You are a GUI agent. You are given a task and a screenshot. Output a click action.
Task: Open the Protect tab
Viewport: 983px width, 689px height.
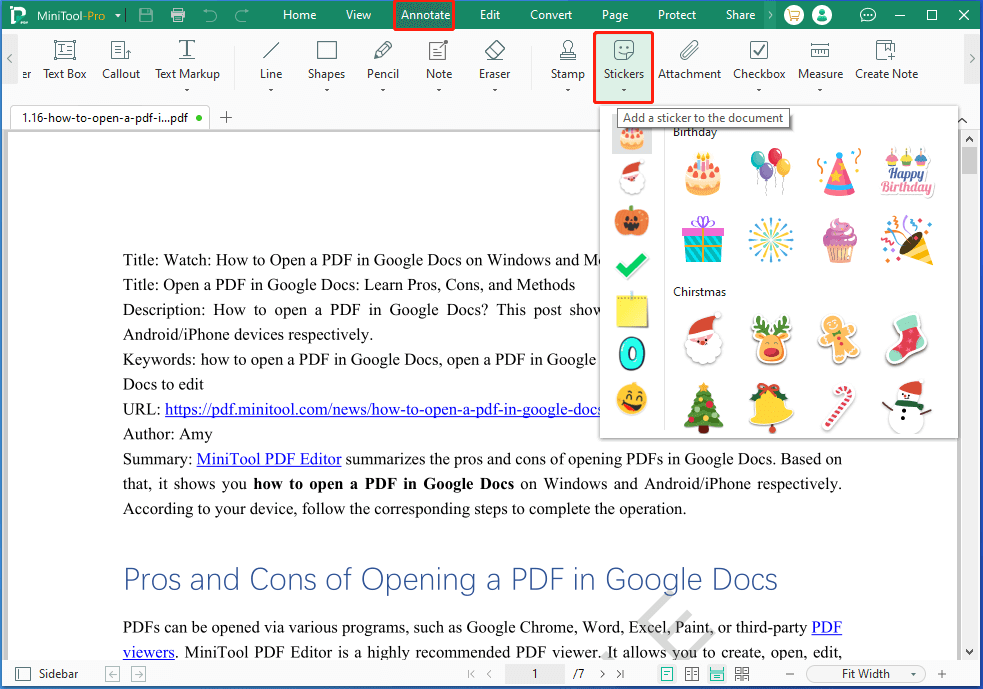[x=676, y=15]
